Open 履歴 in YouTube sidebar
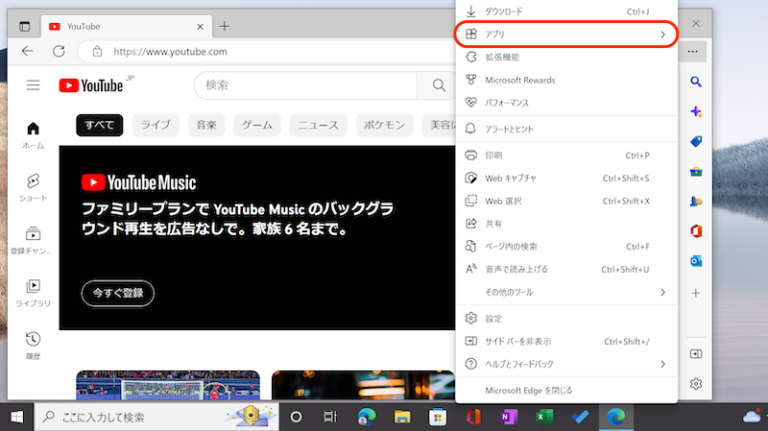Screen dimensions: 768x431 pos(33,345)
